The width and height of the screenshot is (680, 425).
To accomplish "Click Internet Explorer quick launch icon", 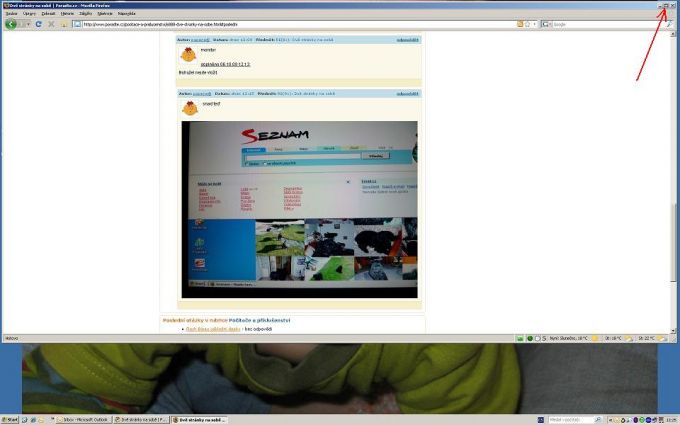I will click(x=33, y=420).
